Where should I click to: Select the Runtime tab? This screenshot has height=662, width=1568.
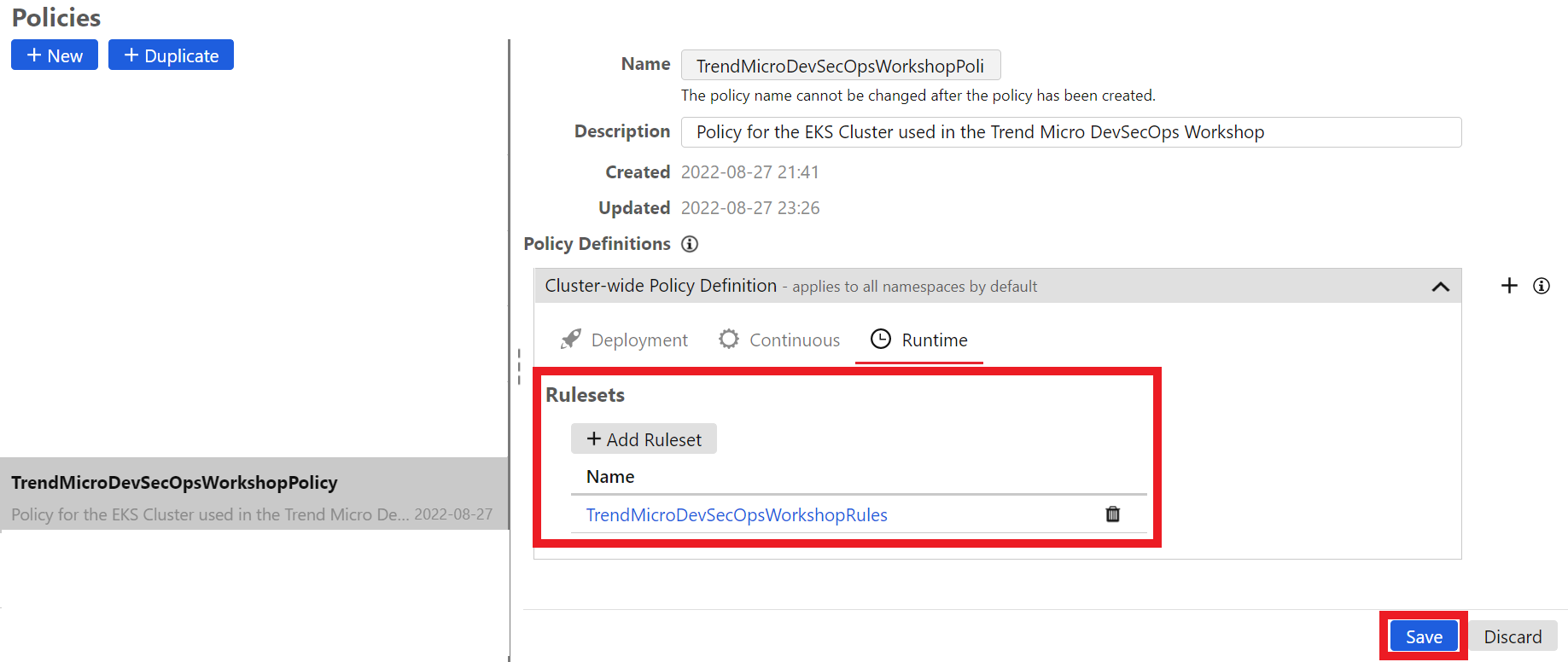(919, 340)
